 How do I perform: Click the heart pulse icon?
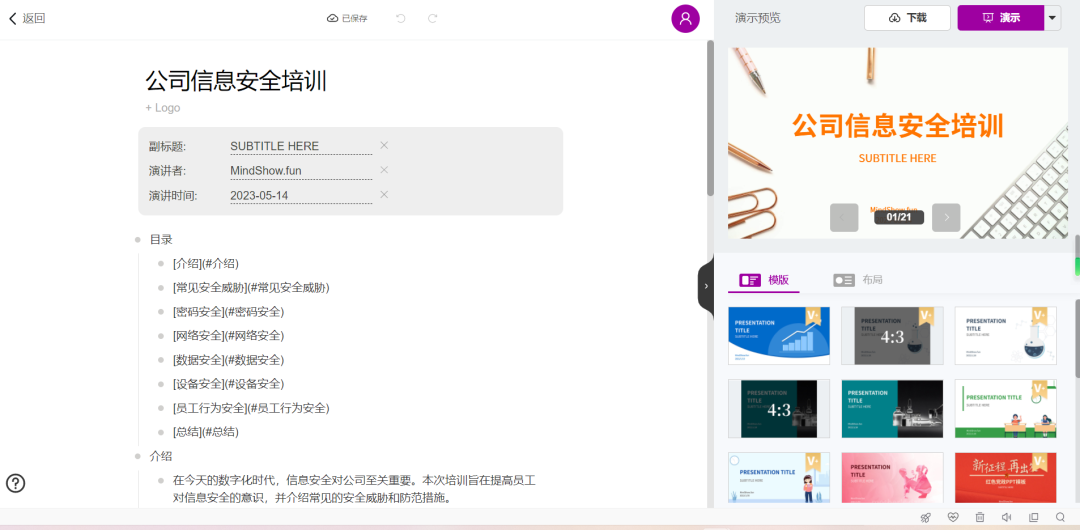[953, 517]
